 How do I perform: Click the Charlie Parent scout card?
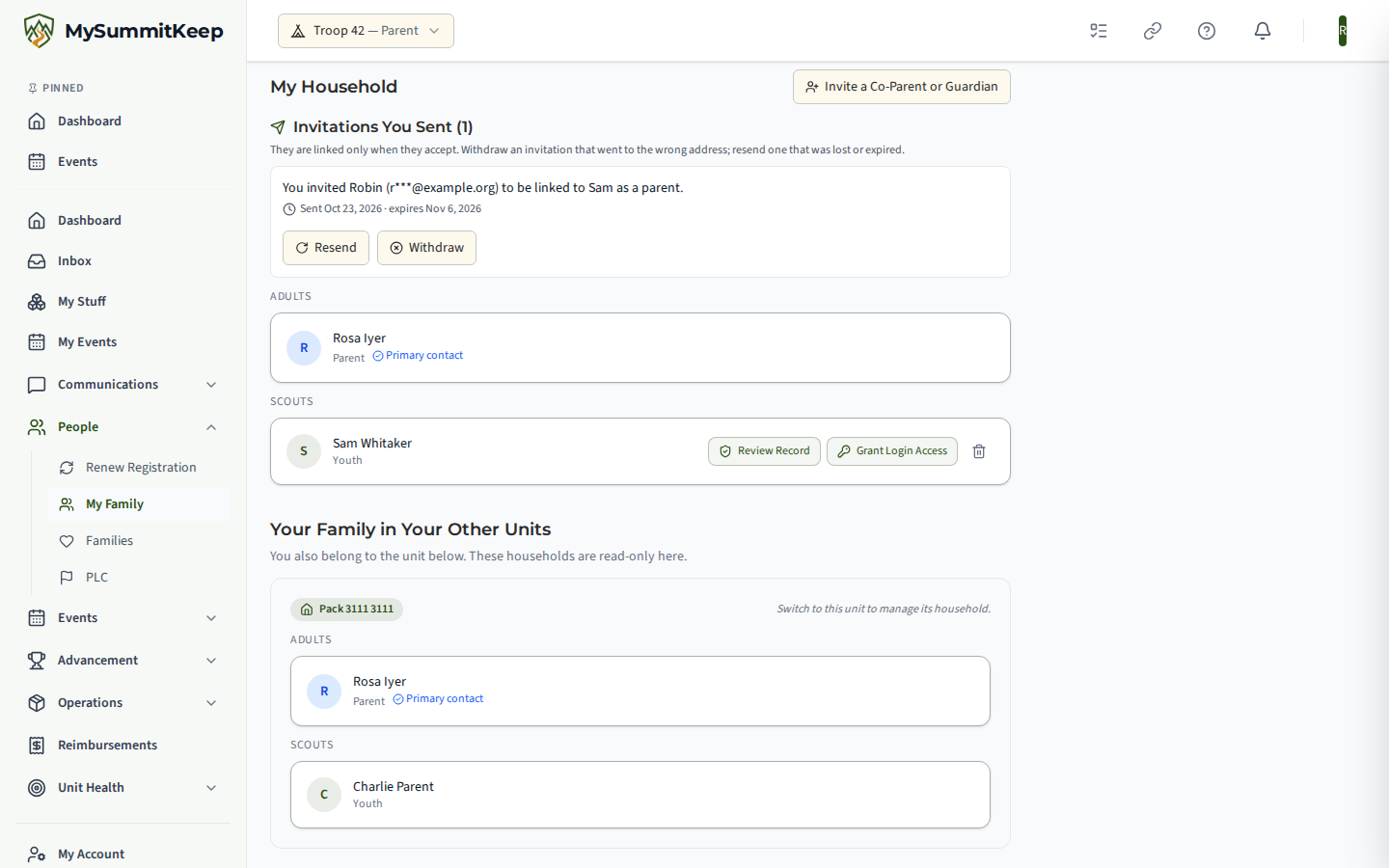640,795
